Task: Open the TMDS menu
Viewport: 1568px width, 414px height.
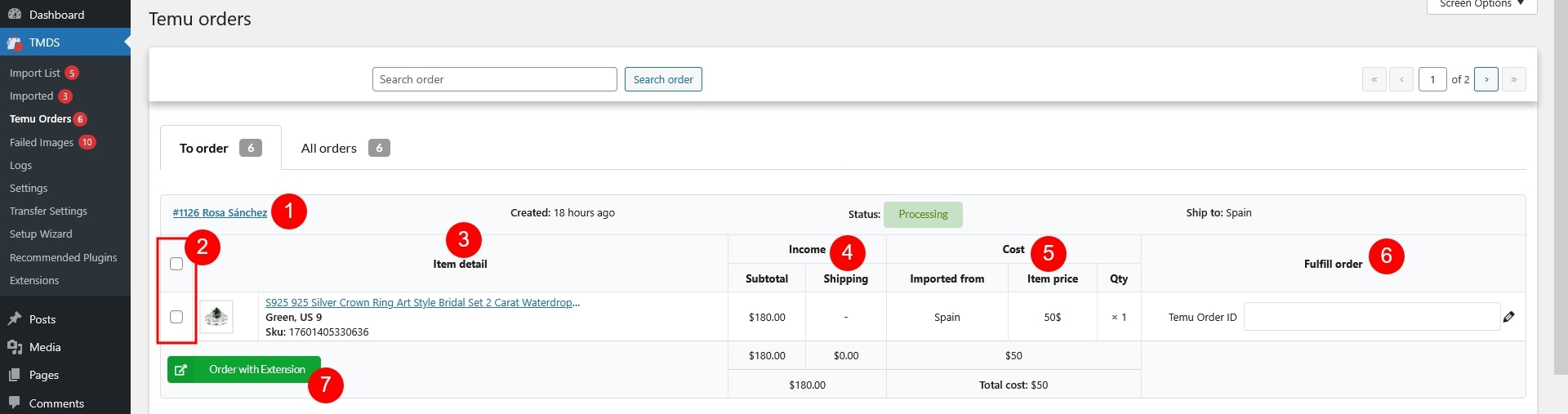Action: [x=65, y=42]
